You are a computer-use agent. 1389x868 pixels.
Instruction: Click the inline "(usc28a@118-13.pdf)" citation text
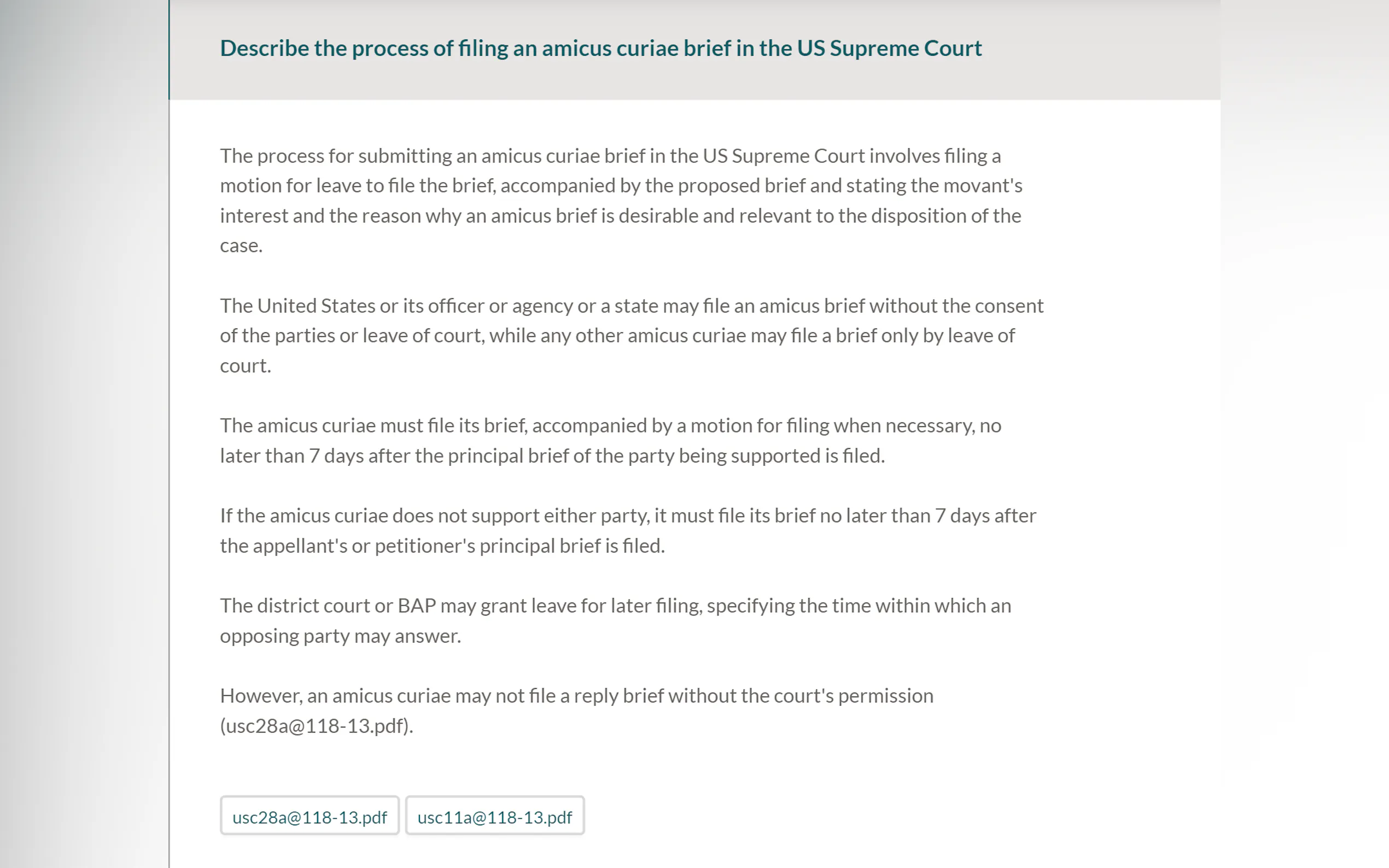(x=317, y=726)
